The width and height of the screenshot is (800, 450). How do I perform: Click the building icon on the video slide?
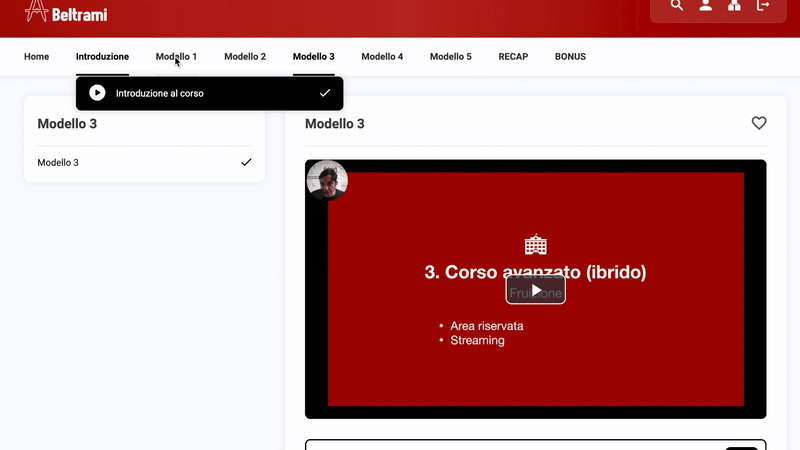536,244
